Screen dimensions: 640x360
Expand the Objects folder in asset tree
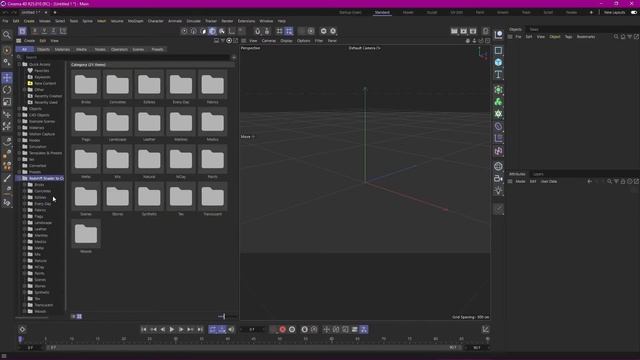pyautogui.click(x=19, y=109)
